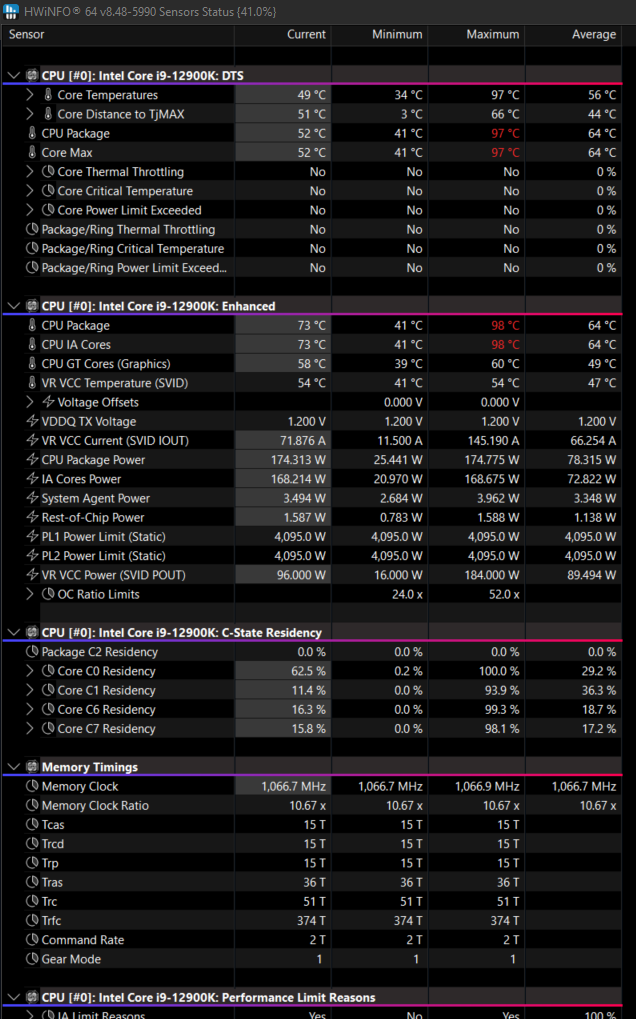The height and width of the screenshot is (1019, 636).
Task: Click the Sensor column header
Action: point(118,35)
